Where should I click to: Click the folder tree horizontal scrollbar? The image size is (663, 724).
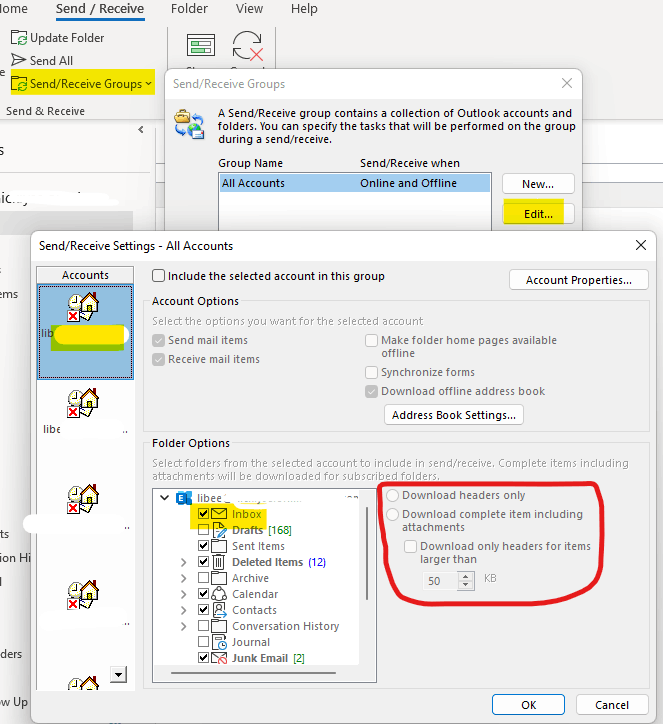(x=253, y=673)
